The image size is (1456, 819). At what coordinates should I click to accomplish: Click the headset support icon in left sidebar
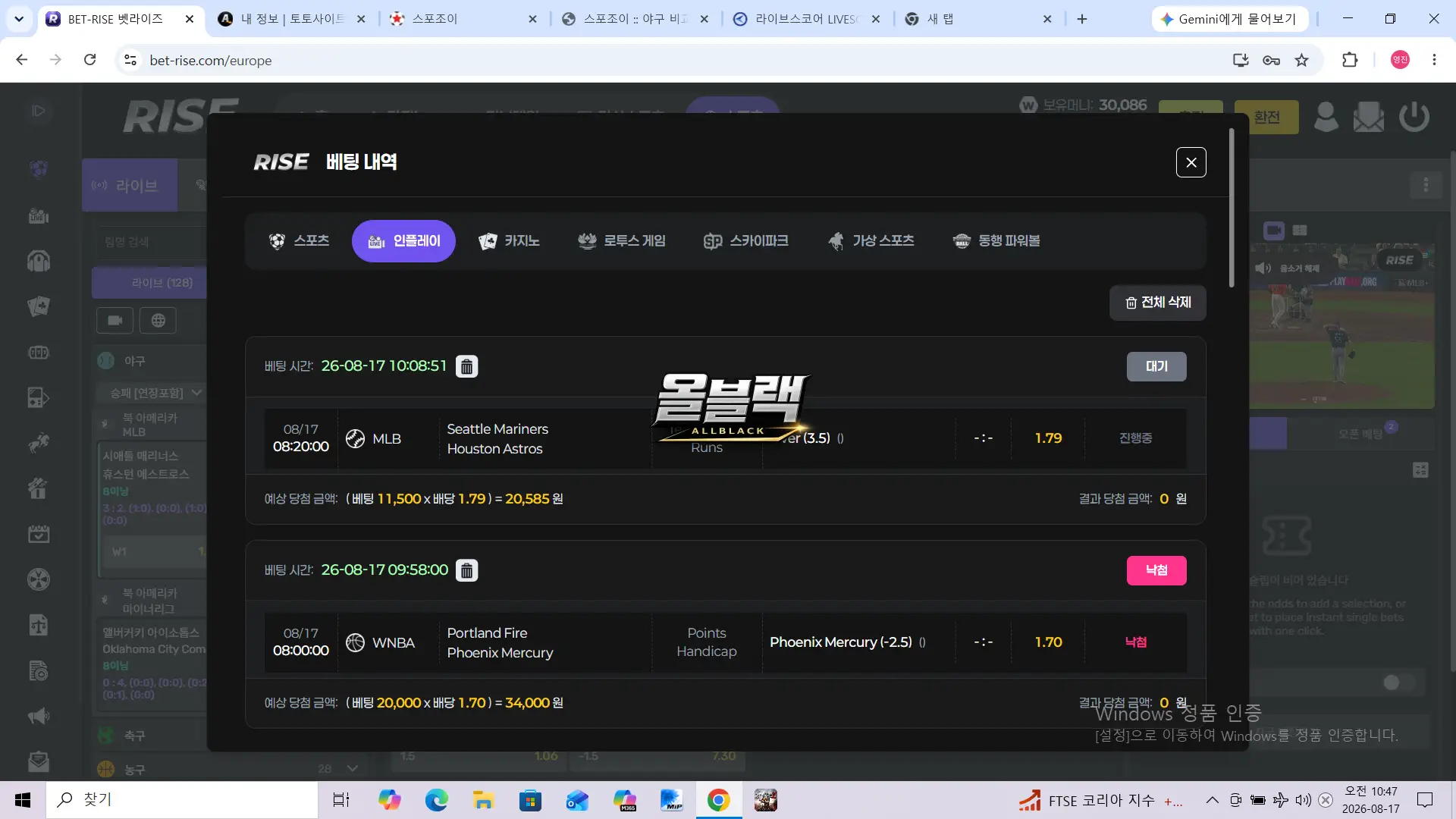pos(39,261)
